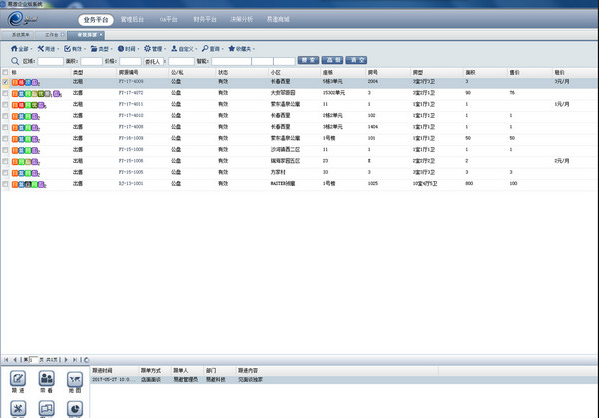The width and height of the screenshot is (600, 418).
Task: Open the 地图 (map) icon
Action: click(76, 380)
